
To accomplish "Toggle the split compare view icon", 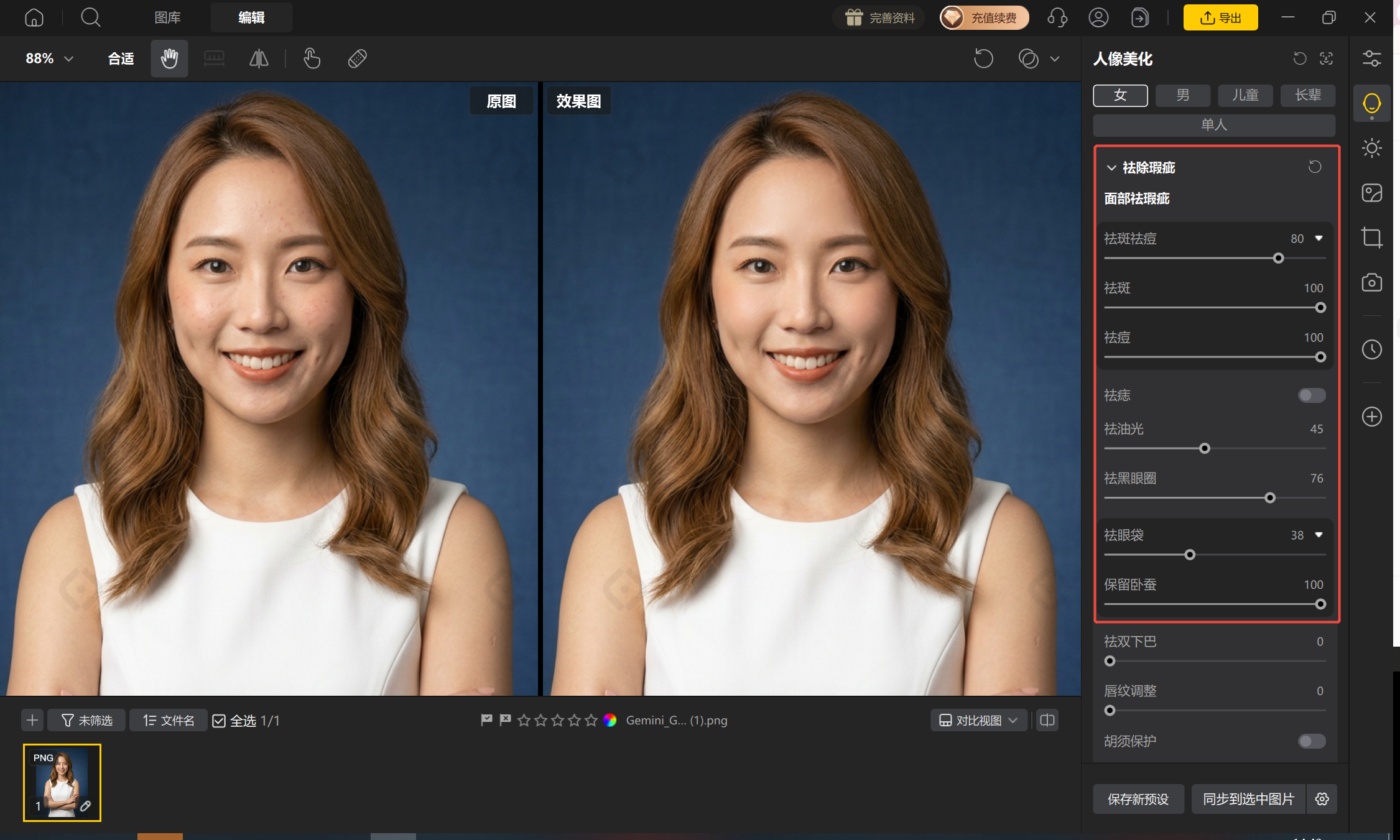I will [x=1047, y=720].
